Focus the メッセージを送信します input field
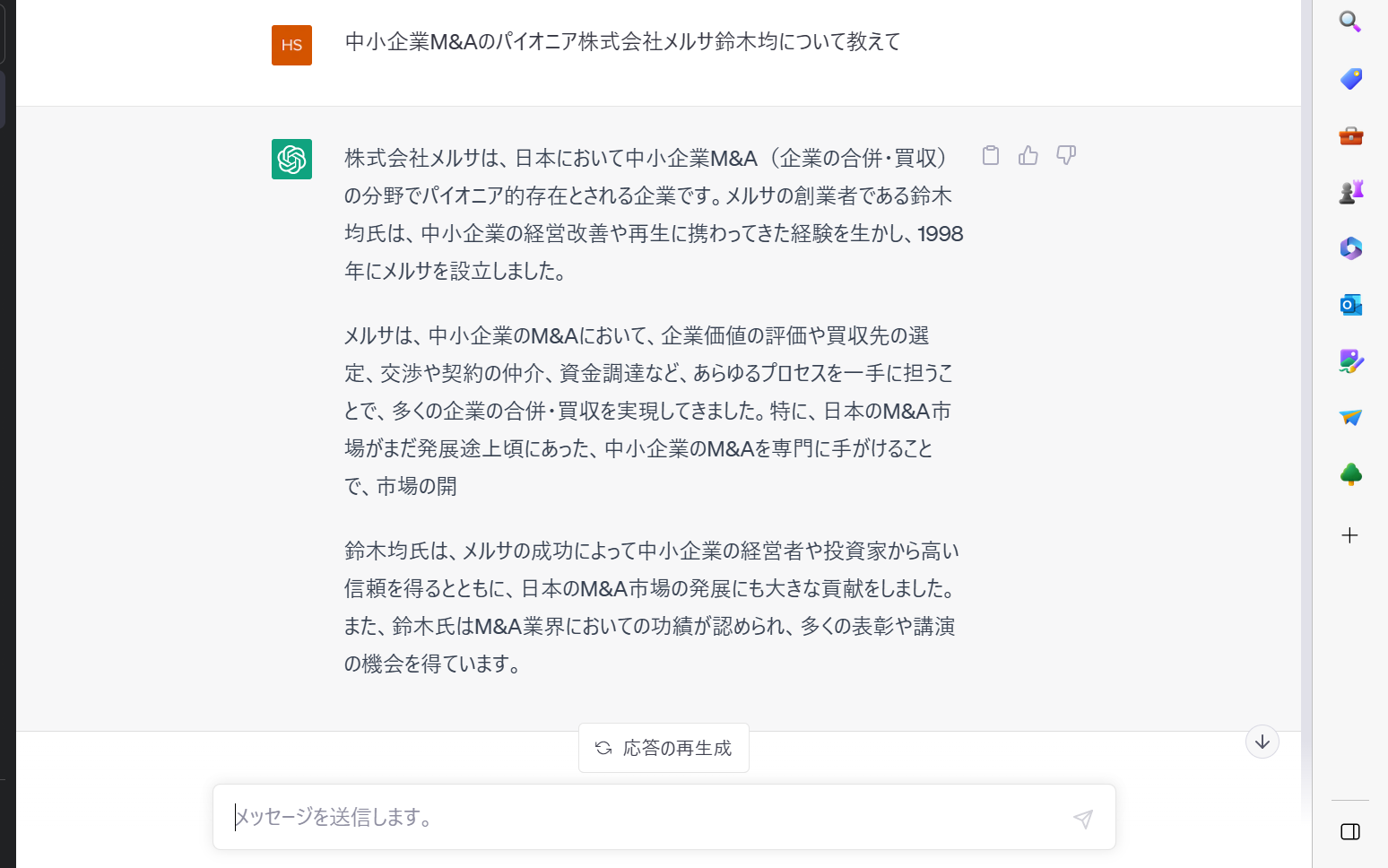Image resolution: width=1388 pixels, height=868 pixels. point(646,817)
